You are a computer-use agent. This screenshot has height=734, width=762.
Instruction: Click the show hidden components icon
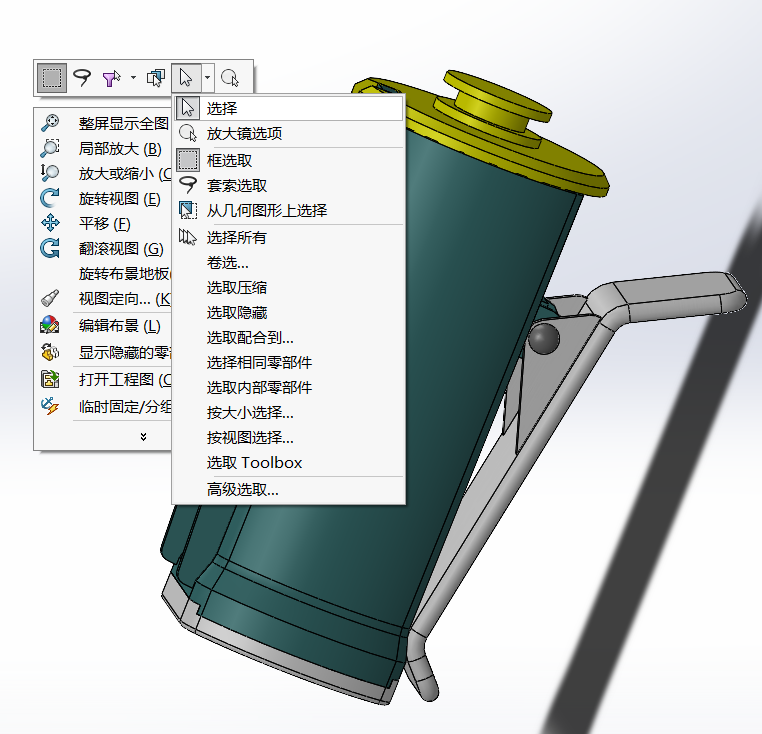click(x=50, y=352)
